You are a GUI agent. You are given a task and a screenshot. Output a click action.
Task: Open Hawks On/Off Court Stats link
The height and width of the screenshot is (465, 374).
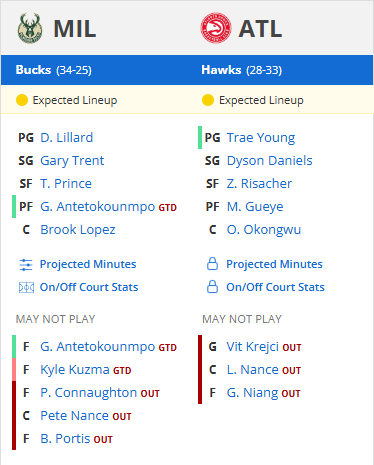tap(275, 287)
